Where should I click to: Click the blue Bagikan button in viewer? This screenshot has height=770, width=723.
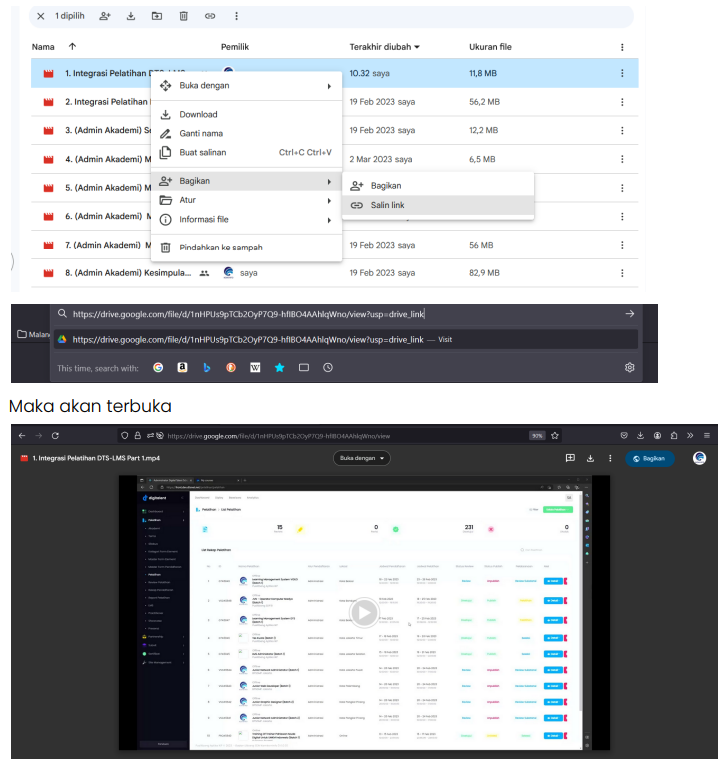point(650,458)
